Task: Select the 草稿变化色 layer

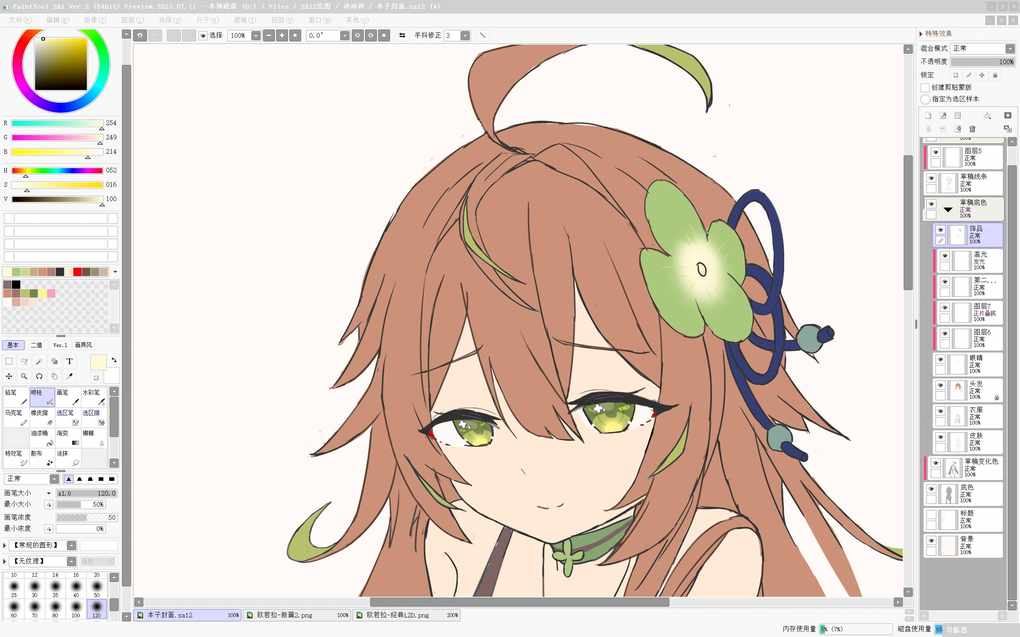Action: [963, 468]
